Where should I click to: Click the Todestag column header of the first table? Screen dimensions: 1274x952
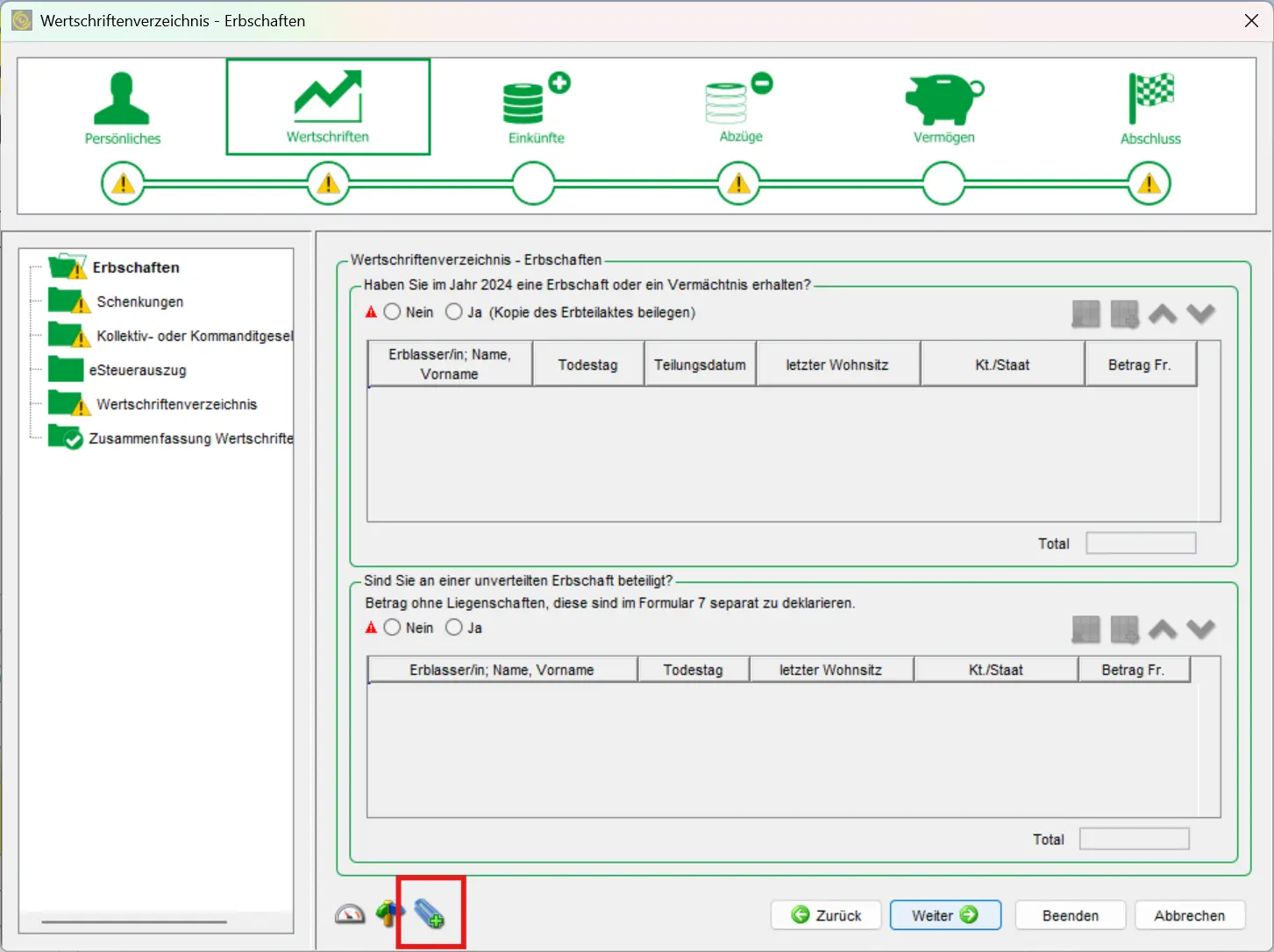[587, 363]
